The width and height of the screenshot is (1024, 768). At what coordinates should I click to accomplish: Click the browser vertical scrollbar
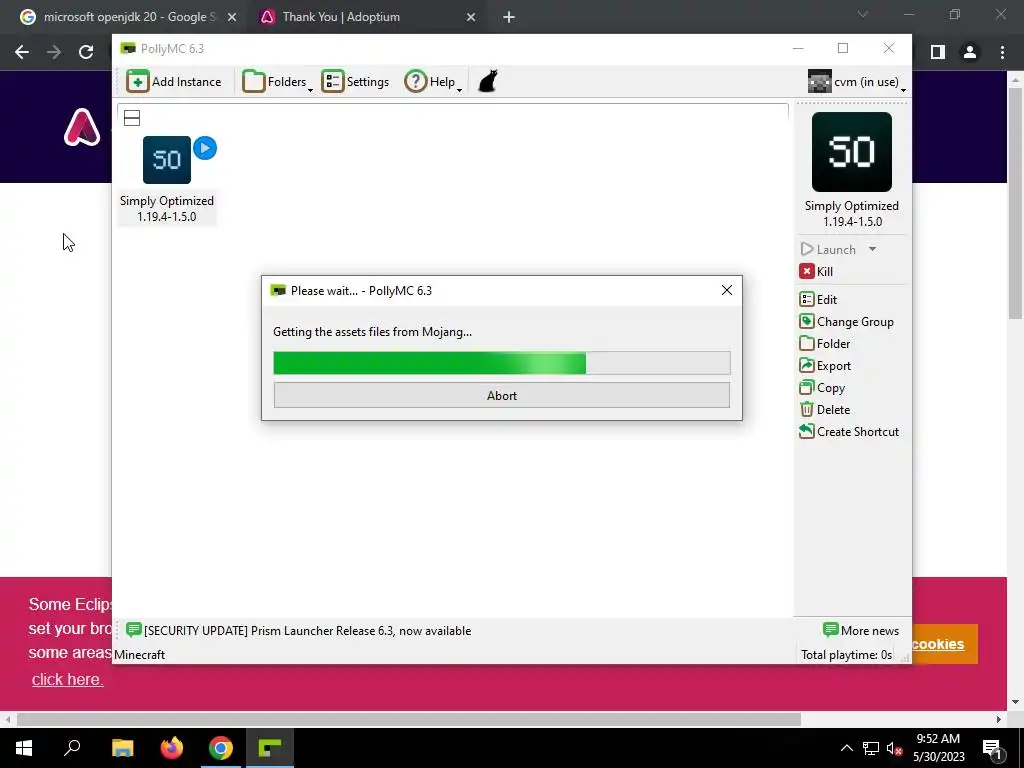tap(1015, 204)
